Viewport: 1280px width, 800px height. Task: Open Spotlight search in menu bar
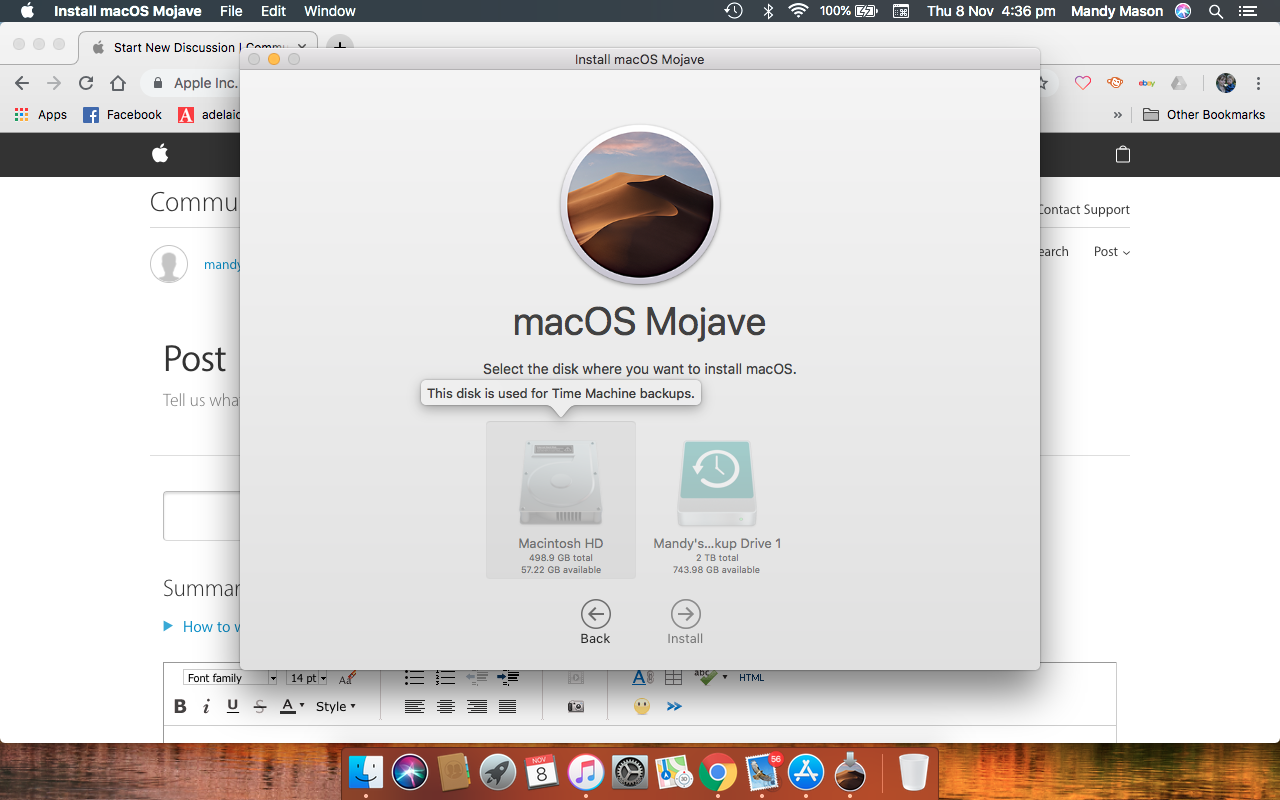1216,11
